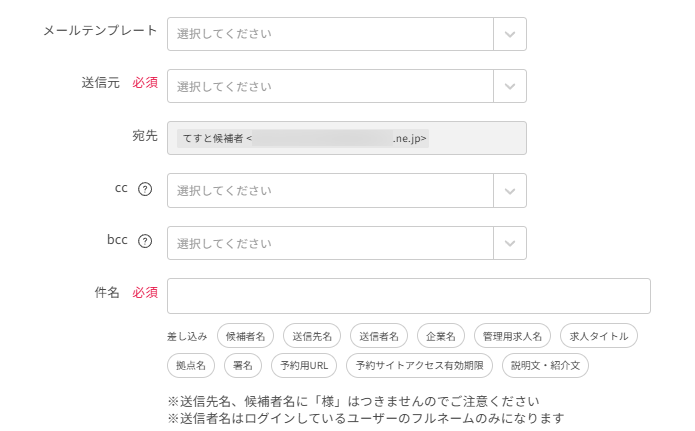This screenshot has width=695, height=431.
Task: Insert the 署名 merge tag
Action: tap(243, 365)
